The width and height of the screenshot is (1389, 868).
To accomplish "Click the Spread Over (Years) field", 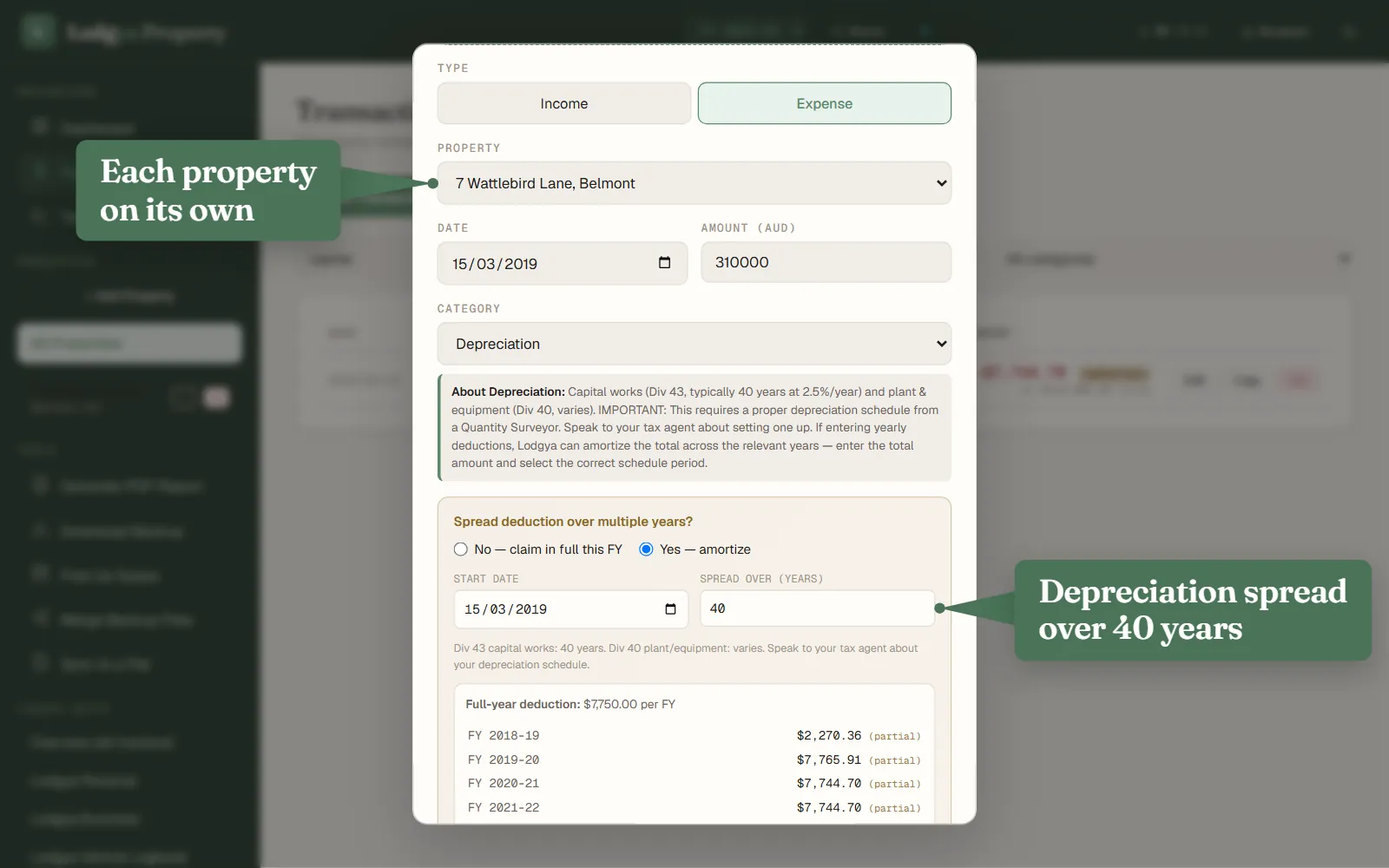I will point(817,608).
